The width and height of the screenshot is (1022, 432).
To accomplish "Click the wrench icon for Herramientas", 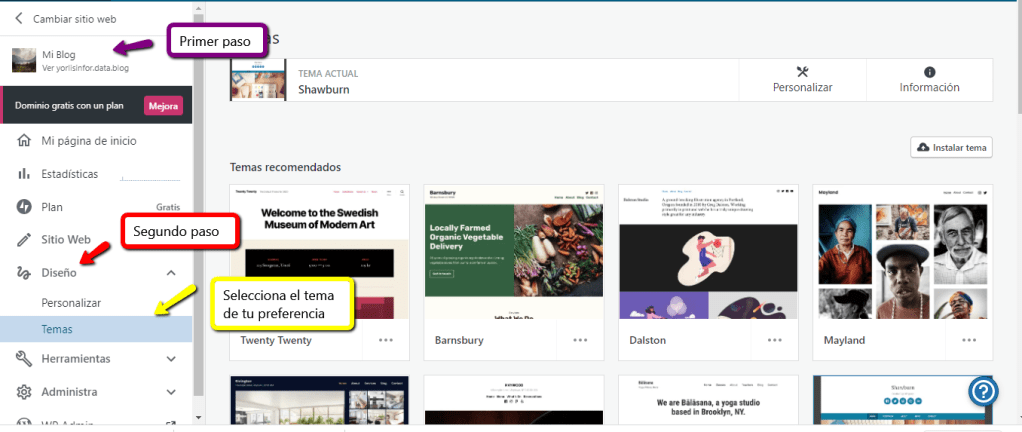I will coord(24,358).
